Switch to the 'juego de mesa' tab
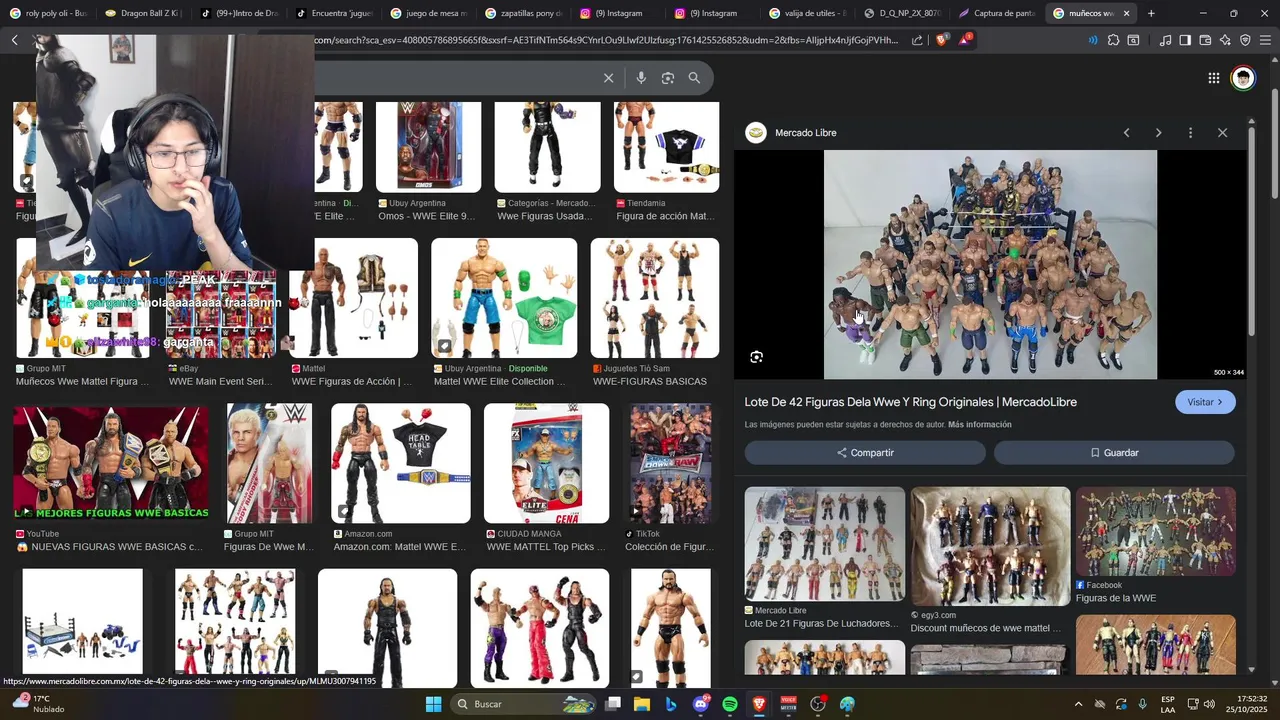 pyautogui.click(x=425, y=13)
